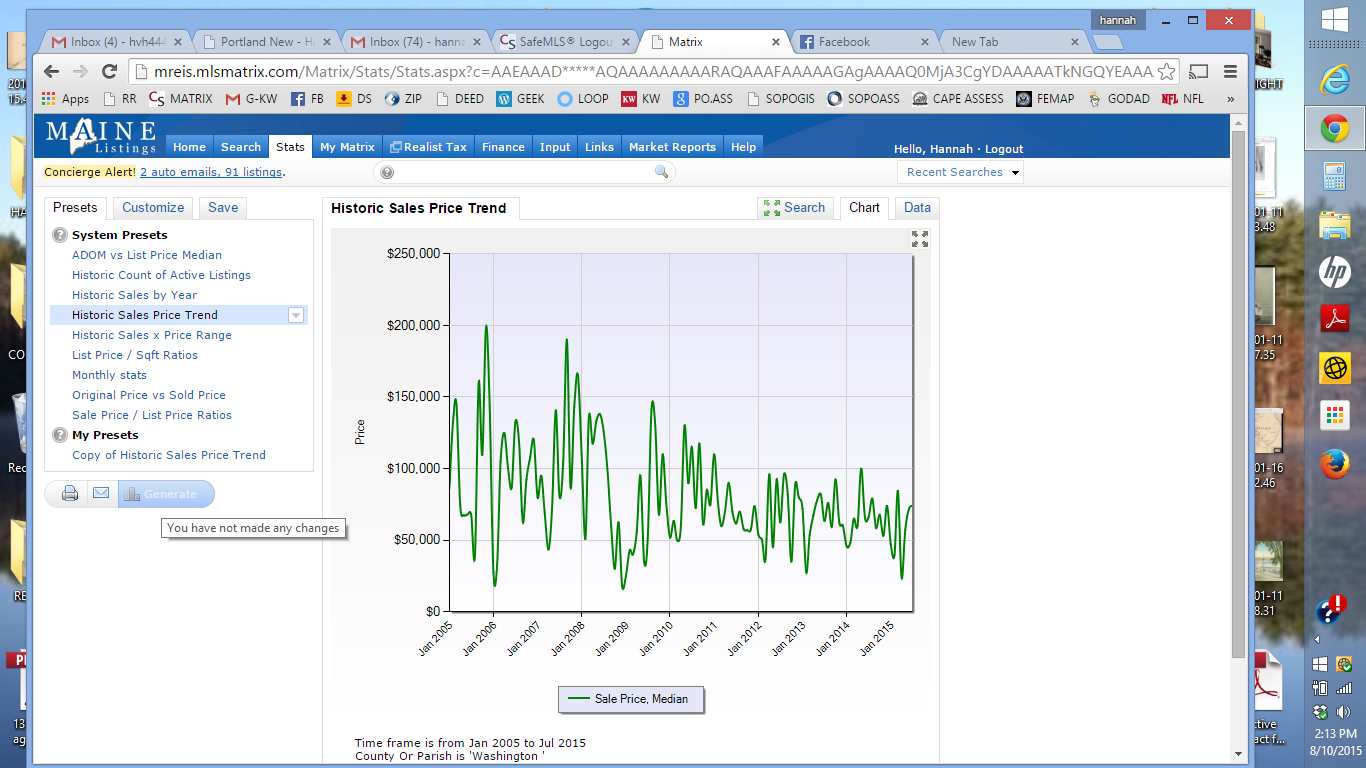Click the 2 auto emails, 91 listings link
This screenshot has height=768, width=1366.
pos(211,172)
